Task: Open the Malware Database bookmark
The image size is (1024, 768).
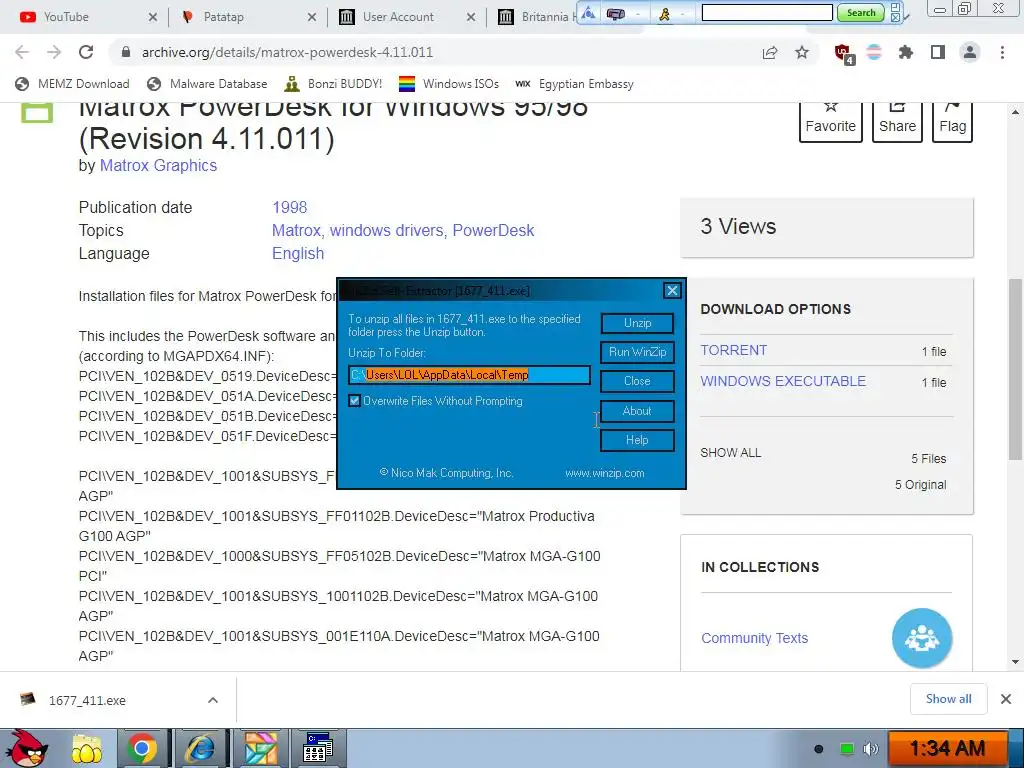Action: tap(207, 84)
